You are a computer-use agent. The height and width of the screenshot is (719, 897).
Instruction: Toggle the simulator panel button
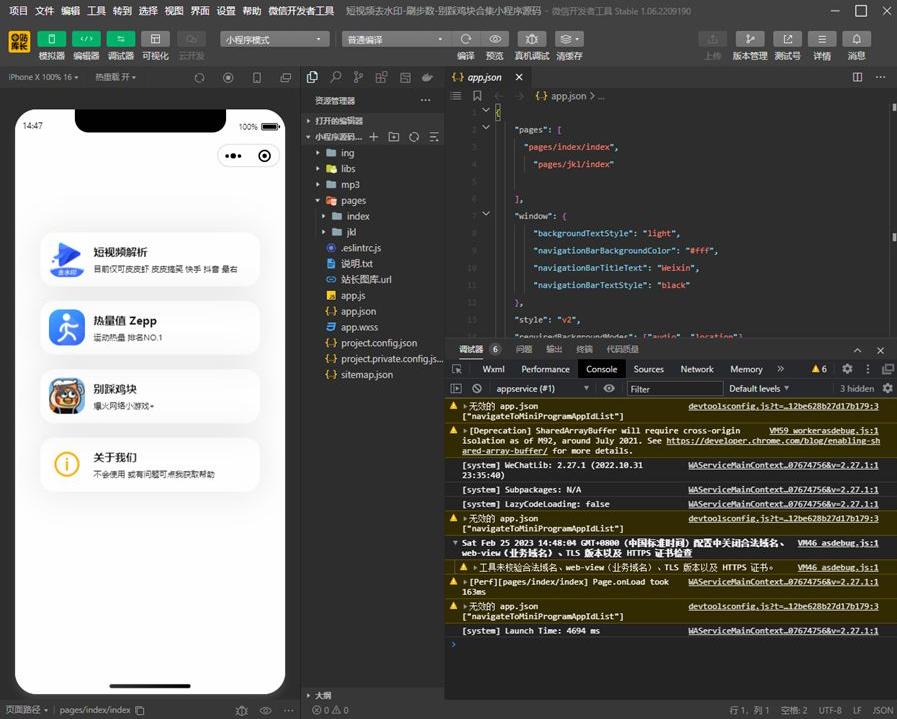pyautogui.click(x=51, y=39)
